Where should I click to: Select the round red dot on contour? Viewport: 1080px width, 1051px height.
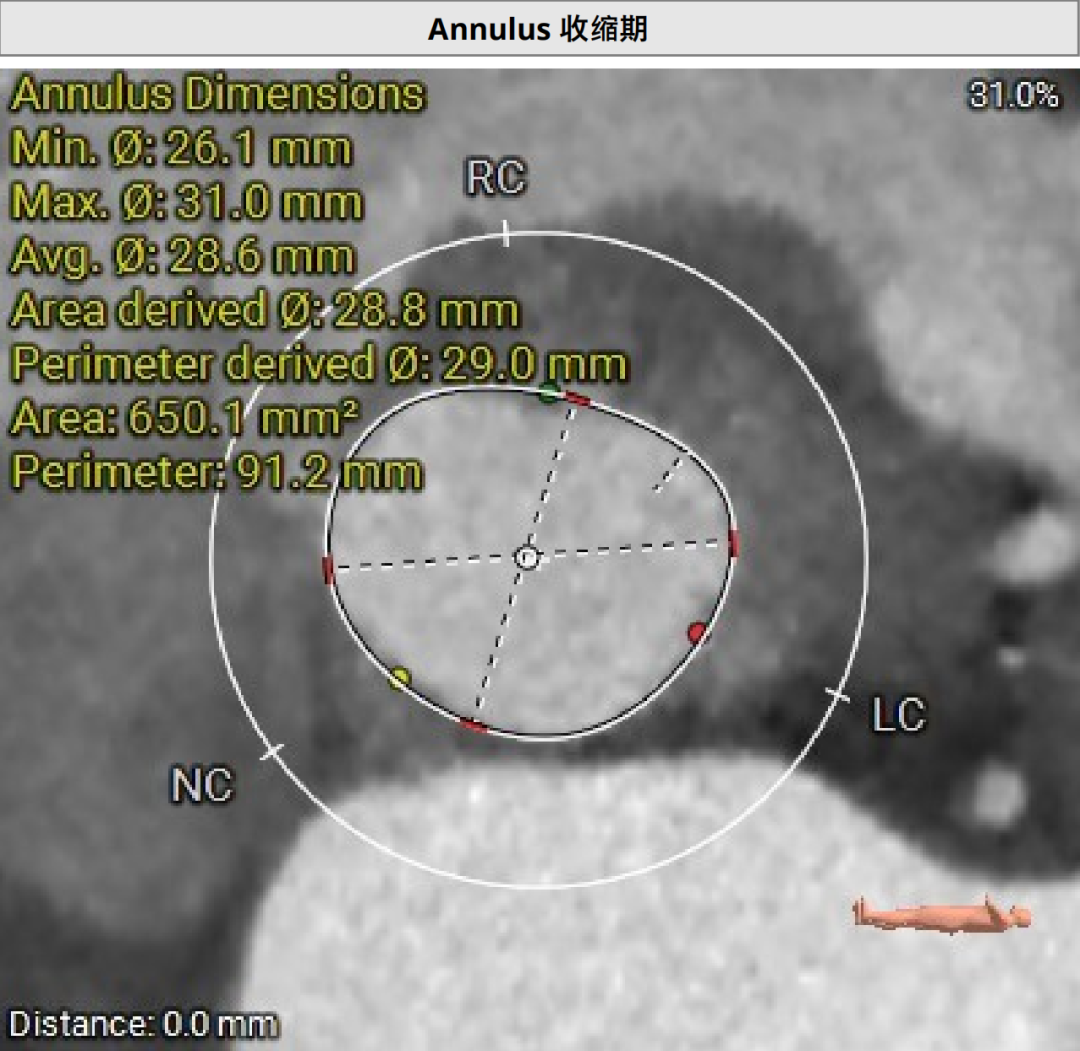click(697, 632)
